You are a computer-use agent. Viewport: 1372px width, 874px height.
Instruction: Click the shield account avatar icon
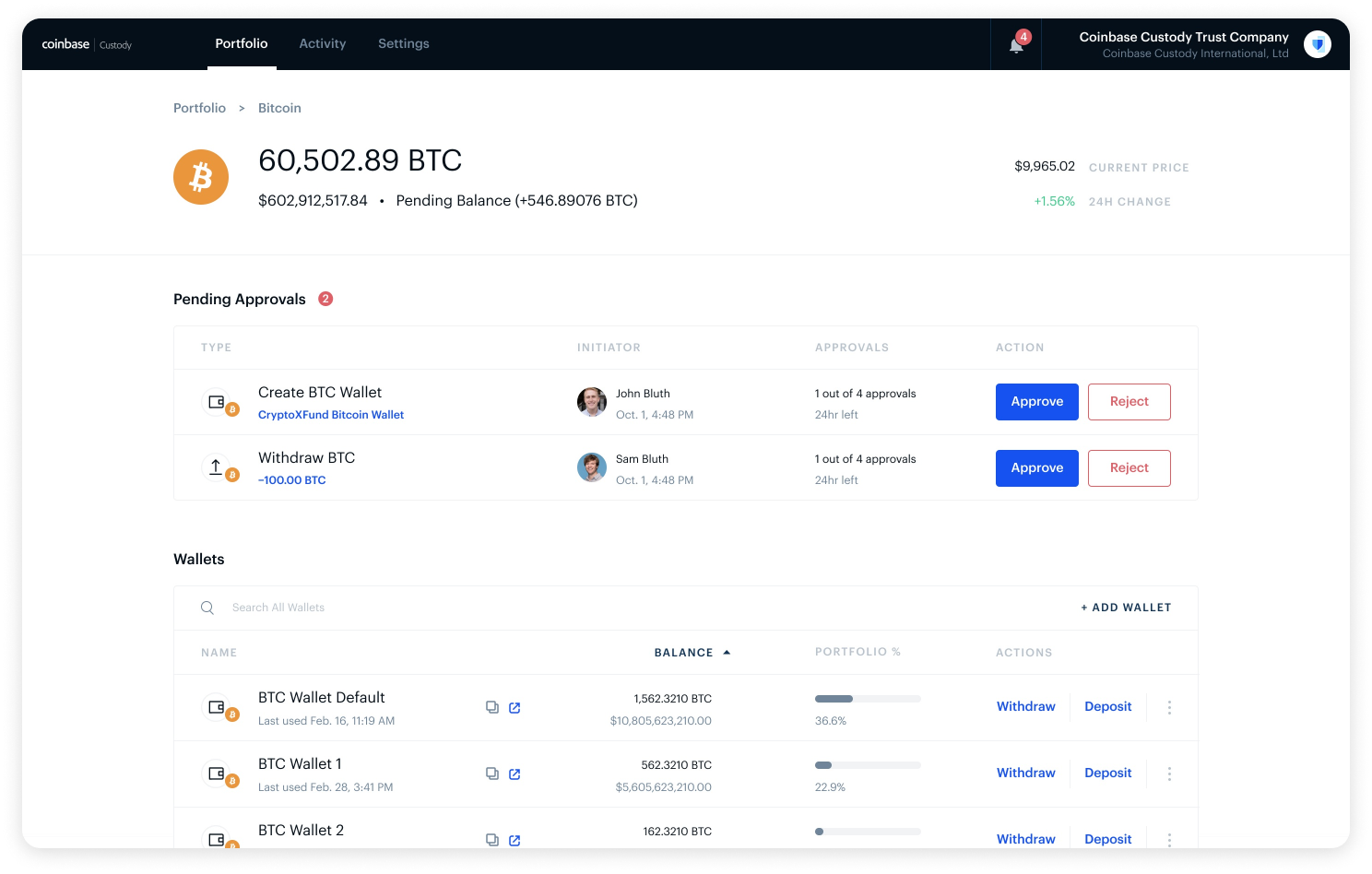pyautogui.click(x=1318, y=43)
